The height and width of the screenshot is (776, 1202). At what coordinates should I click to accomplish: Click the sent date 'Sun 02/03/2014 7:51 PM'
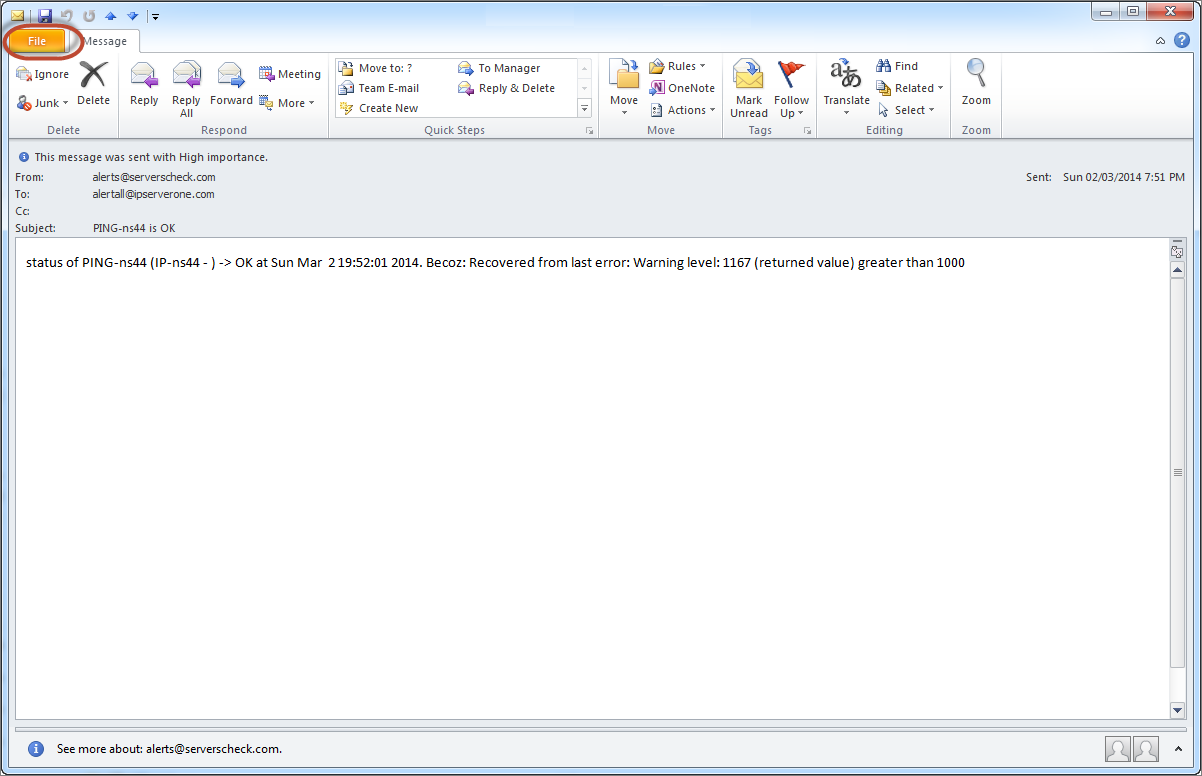[x=1124, y=177]
